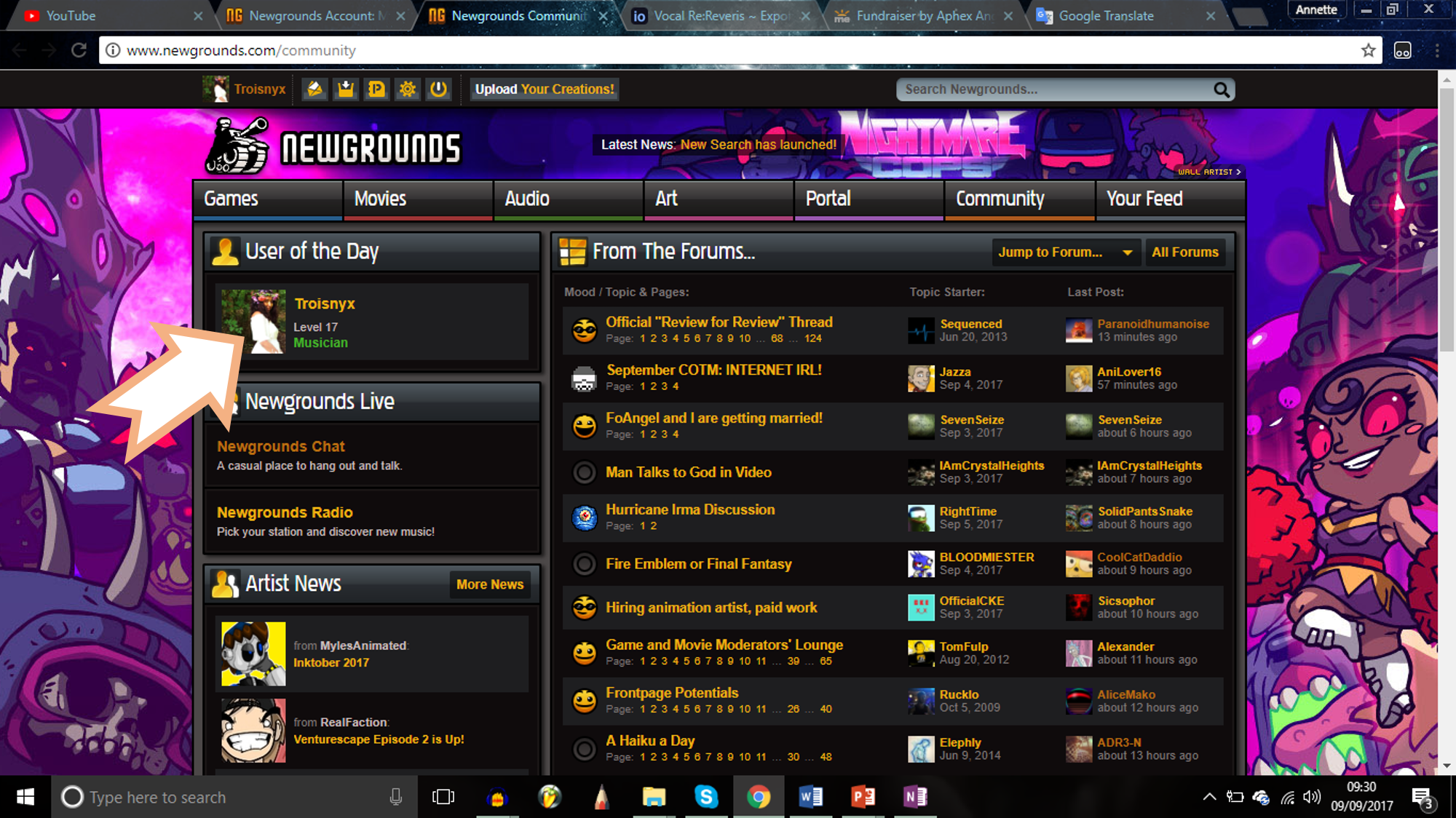Open the Games navigation menu
The height and width of the screenshot is (818, 1456).
pyautogui.click(x=268, y=199)
